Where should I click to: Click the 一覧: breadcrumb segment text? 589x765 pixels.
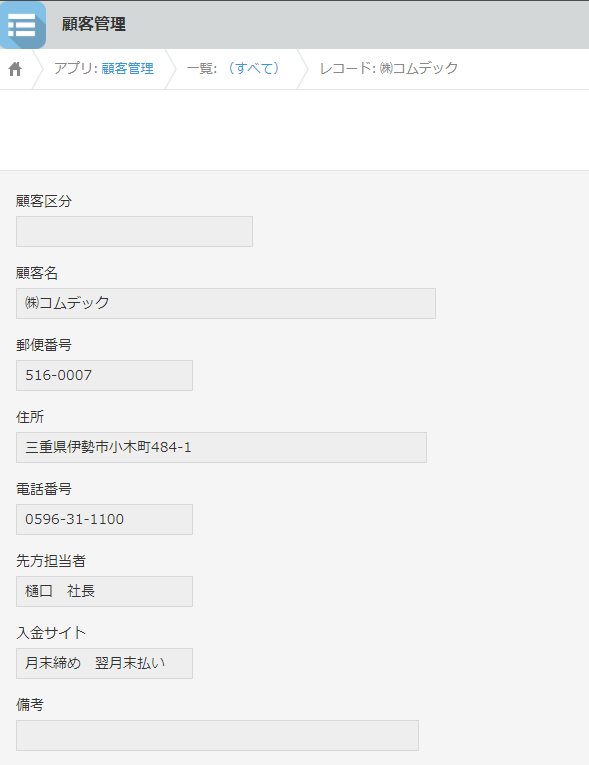tap(202, 68)
